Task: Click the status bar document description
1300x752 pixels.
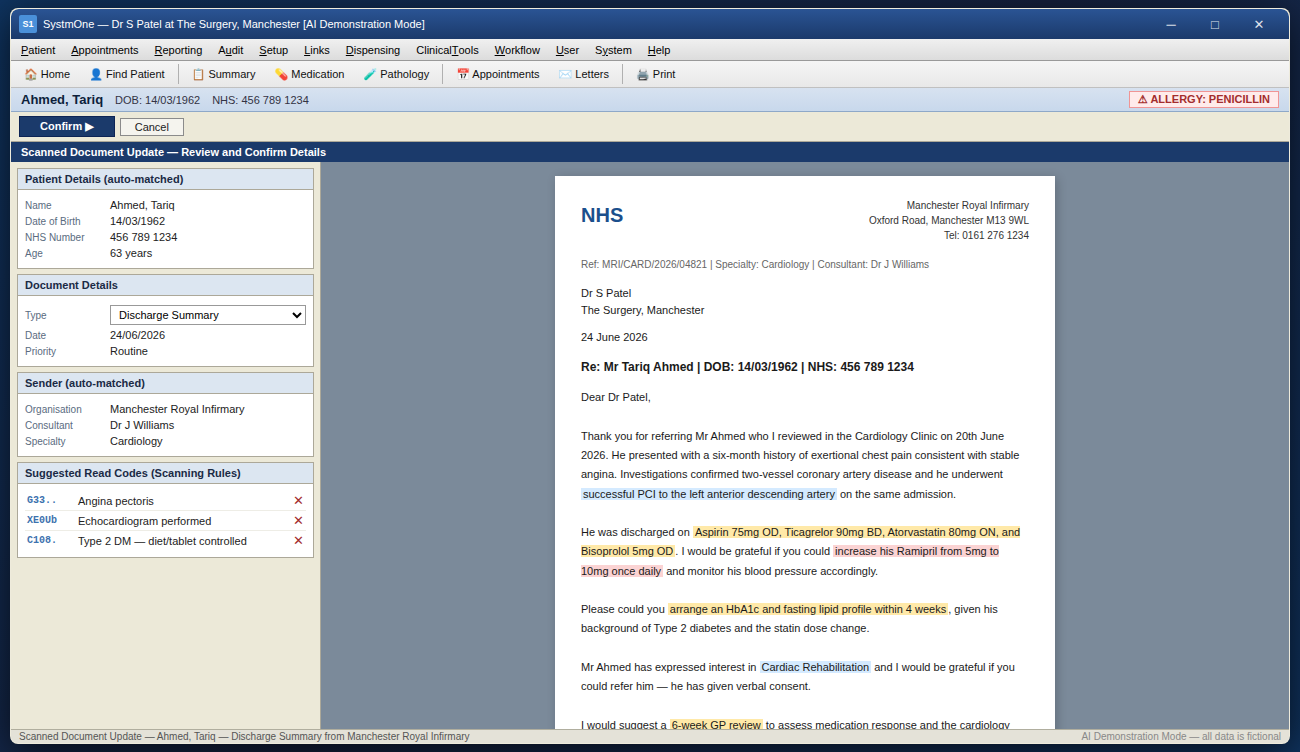Action: point(244,737)
